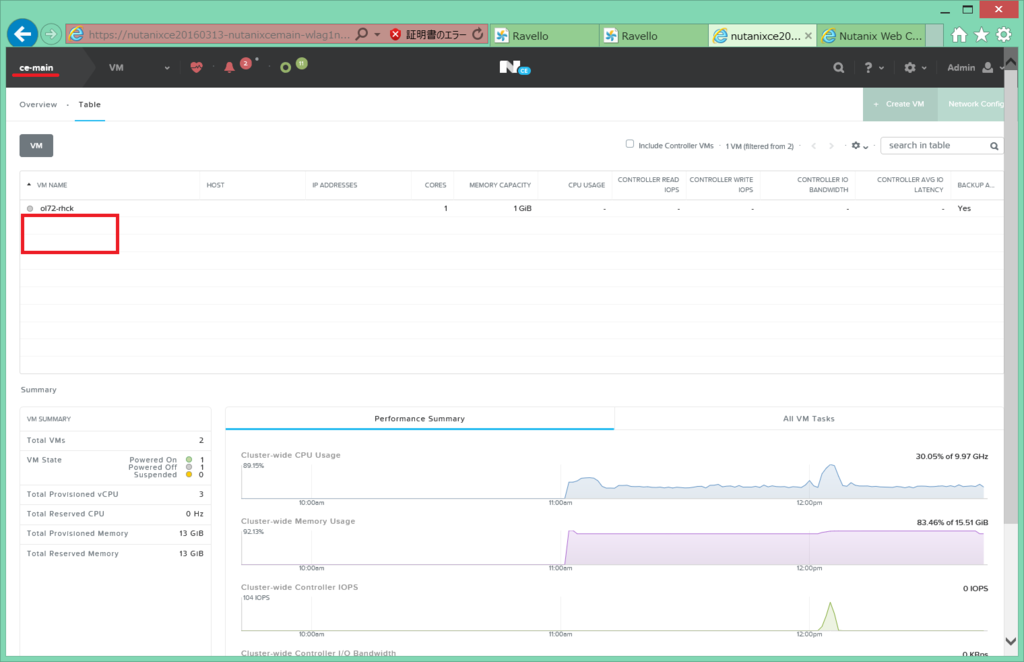Click the browser URL address field

219,35
